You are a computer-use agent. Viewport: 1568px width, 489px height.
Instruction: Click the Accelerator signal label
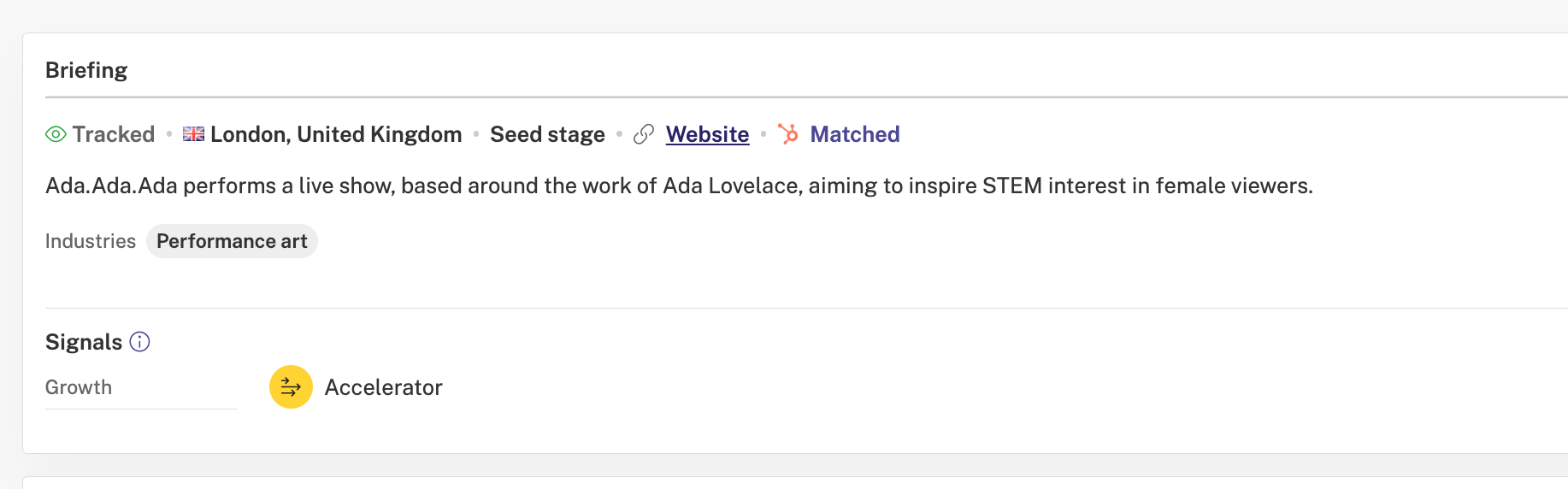(383, 387)
